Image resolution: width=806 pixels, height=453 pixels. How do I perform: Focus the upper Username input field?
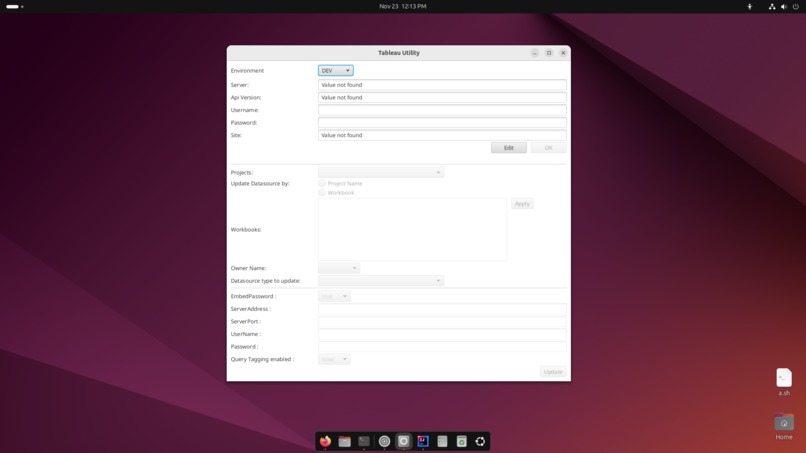point(442,110)
